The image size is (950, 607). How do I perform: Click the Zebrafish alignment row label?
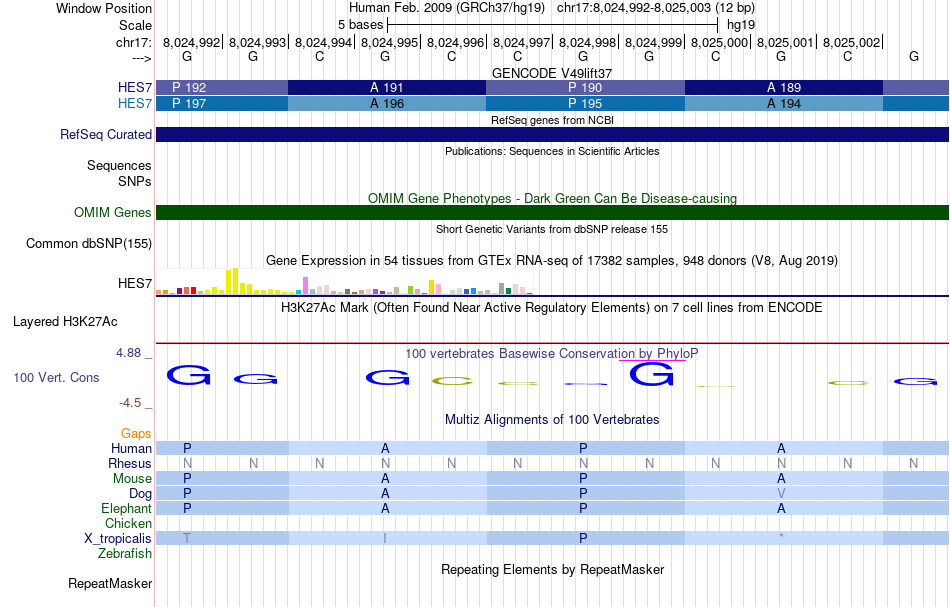[x=125, y=553]
